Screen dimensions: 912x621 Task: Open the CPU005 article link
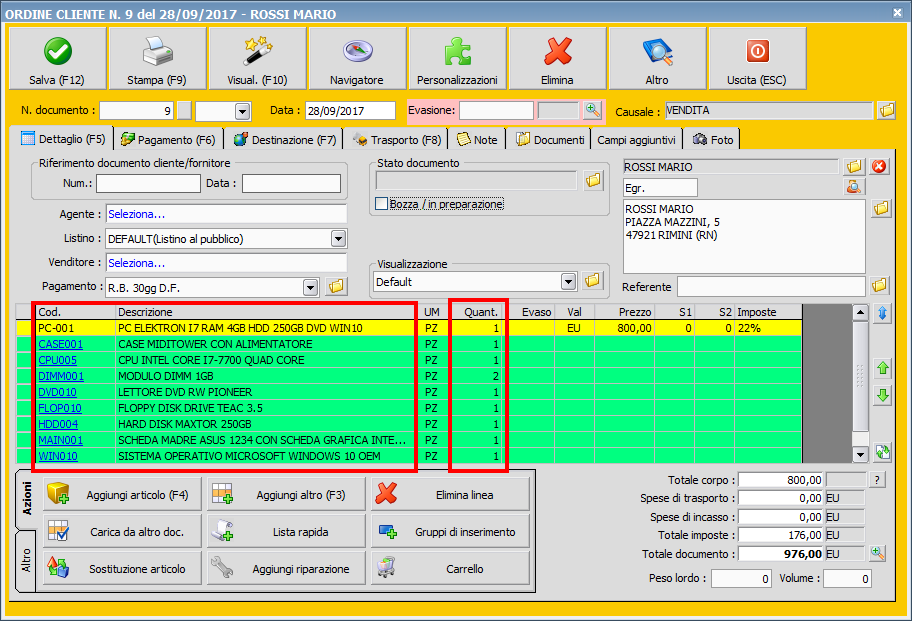click(58, 361)
